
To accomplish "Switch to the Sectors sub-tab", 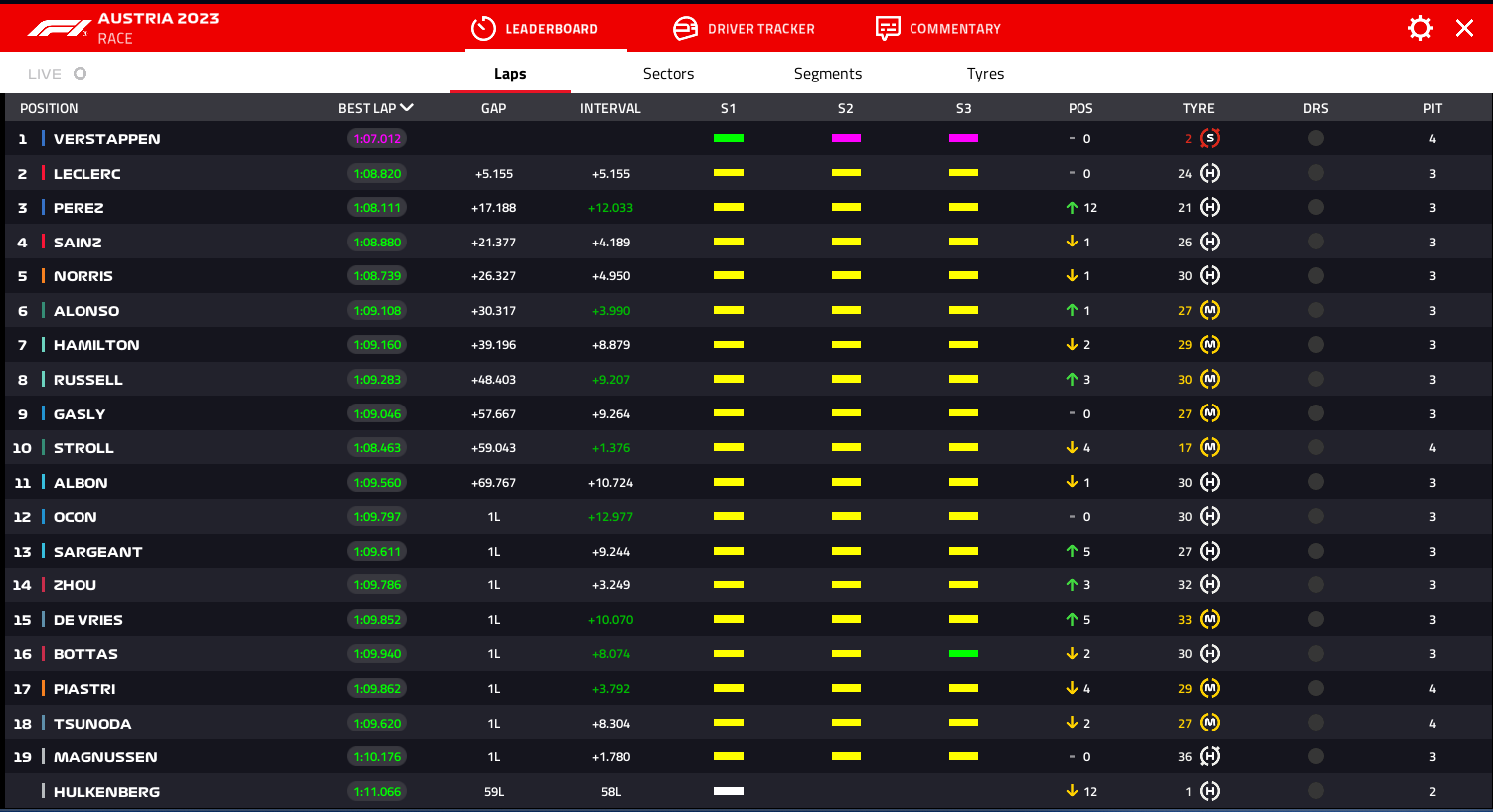I will tap(668, 74).
